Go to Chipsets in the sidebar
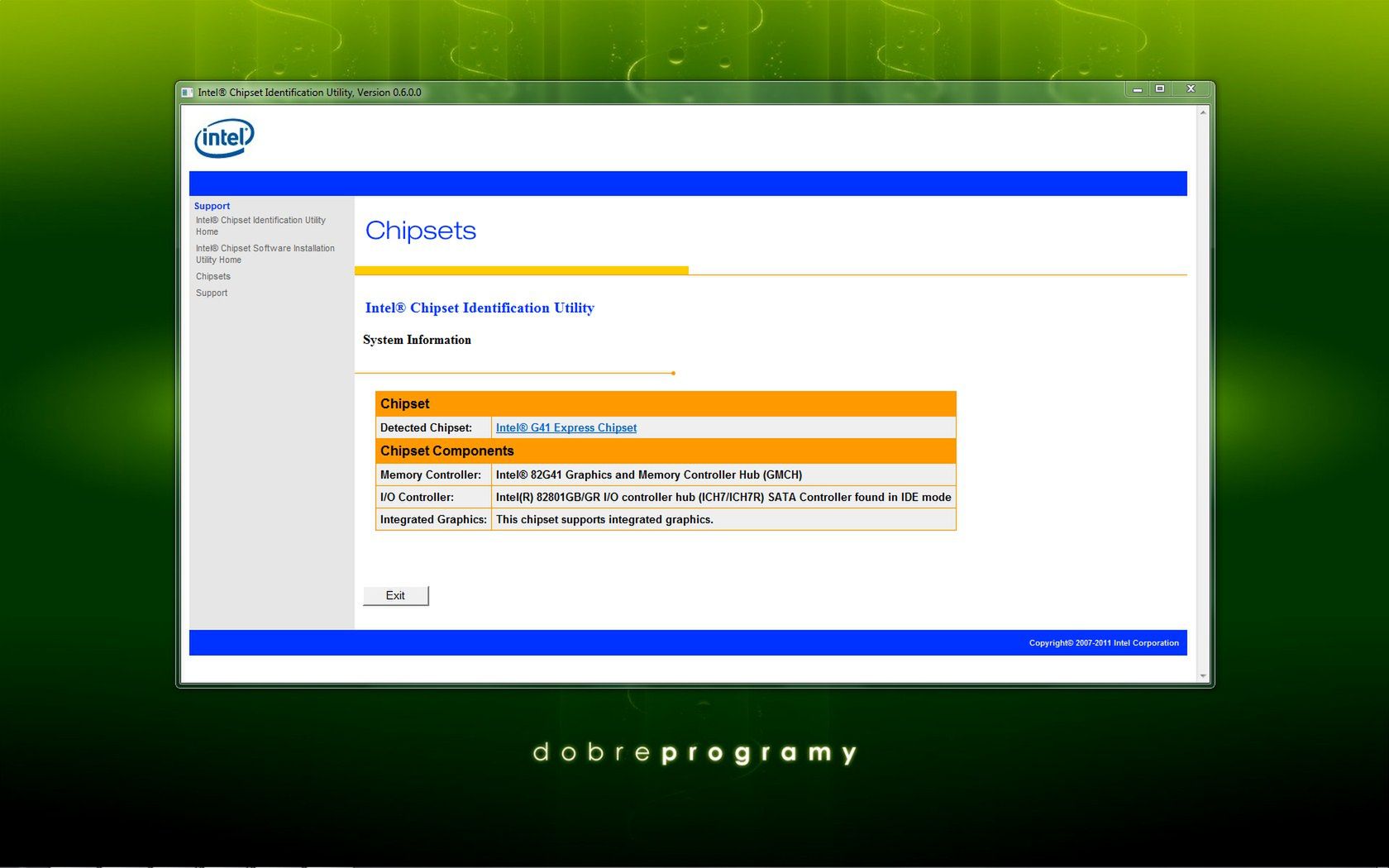The height and width of the screenshot is (868, 1389). (x=213, y=276)
